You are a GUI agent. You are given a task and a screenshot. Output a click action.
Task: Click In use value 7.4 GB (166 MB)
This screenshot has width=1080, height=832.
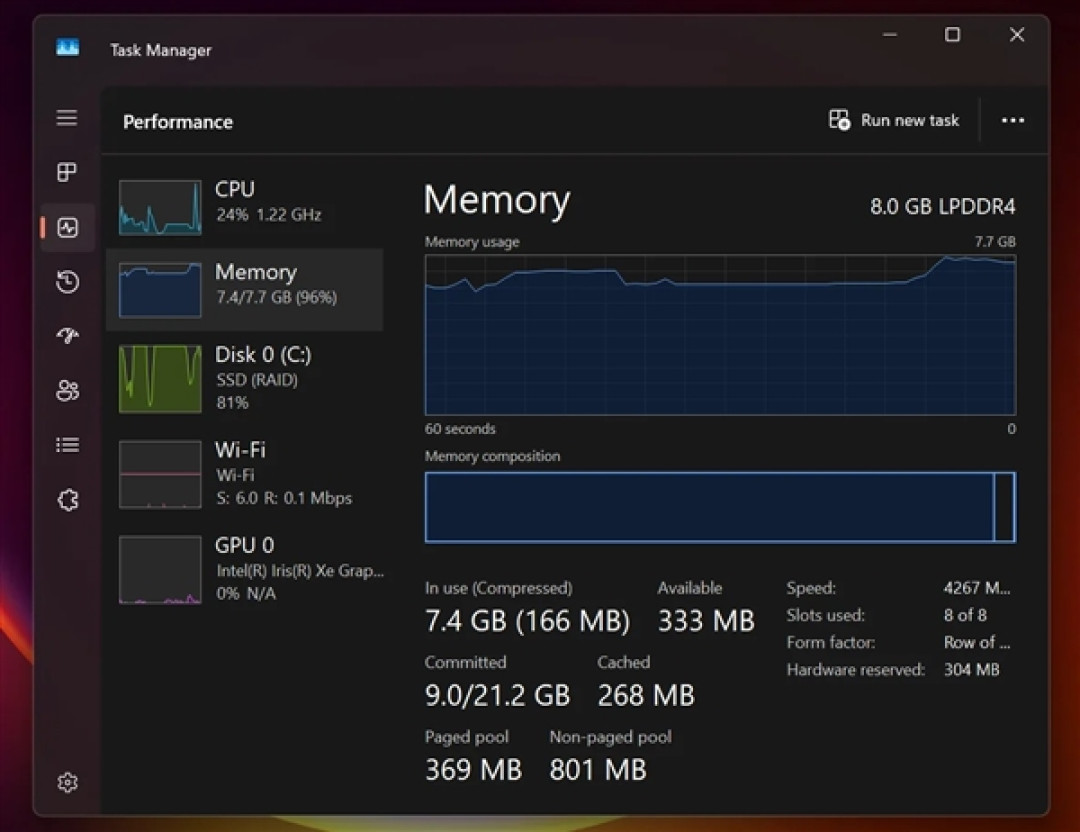pyautogui.click(x=528, y=621)
